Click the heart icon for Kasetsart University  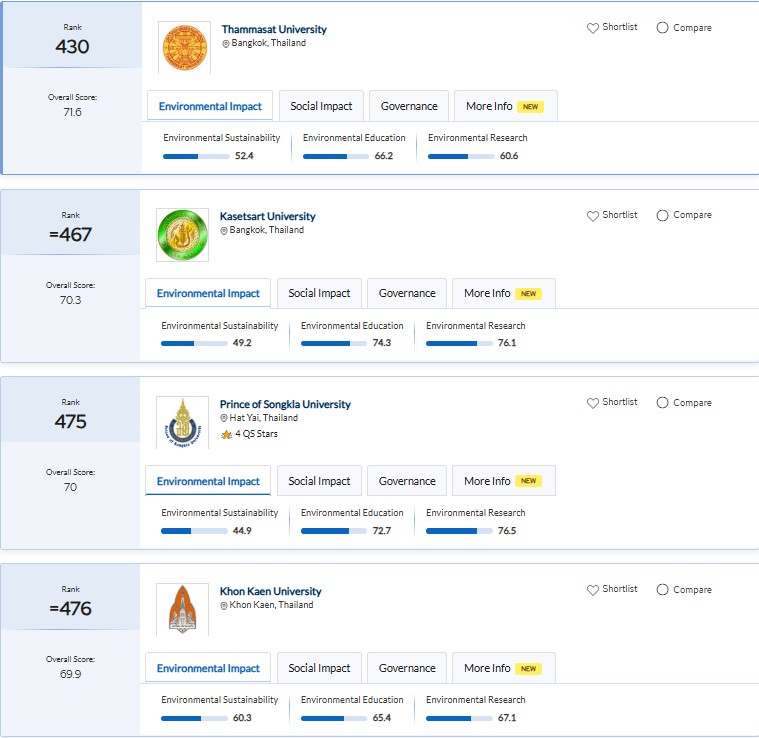click(593, 215)
